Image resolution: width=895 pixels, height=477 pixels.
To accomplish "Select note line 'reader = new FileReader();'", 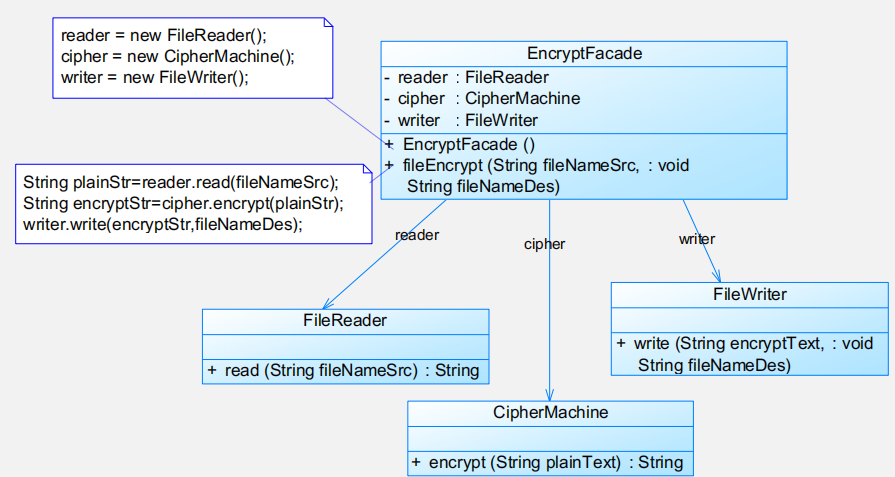I will (164, 35).
